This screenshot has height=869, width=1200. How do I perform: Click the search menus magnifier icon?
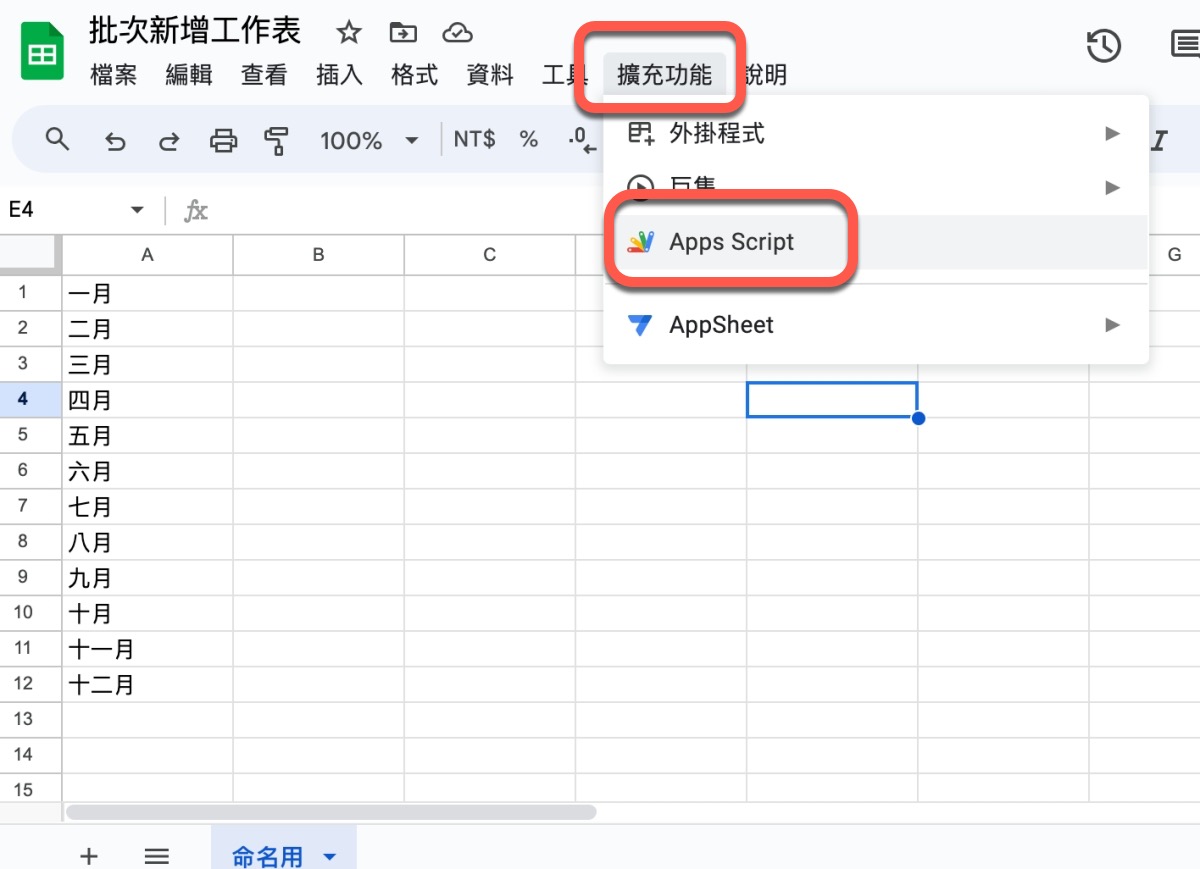tap(58, 140)
